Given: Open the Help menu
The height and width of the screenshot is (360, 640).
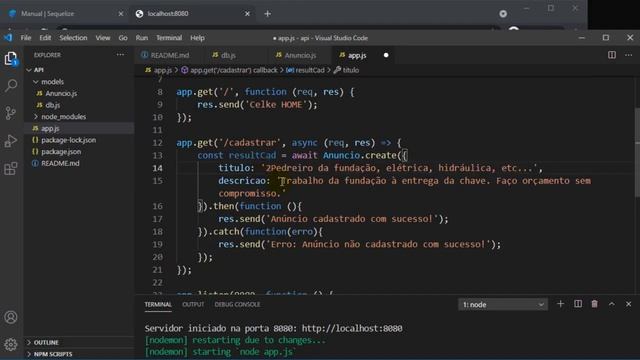Looking at the screenshot, I should [197, 38].
